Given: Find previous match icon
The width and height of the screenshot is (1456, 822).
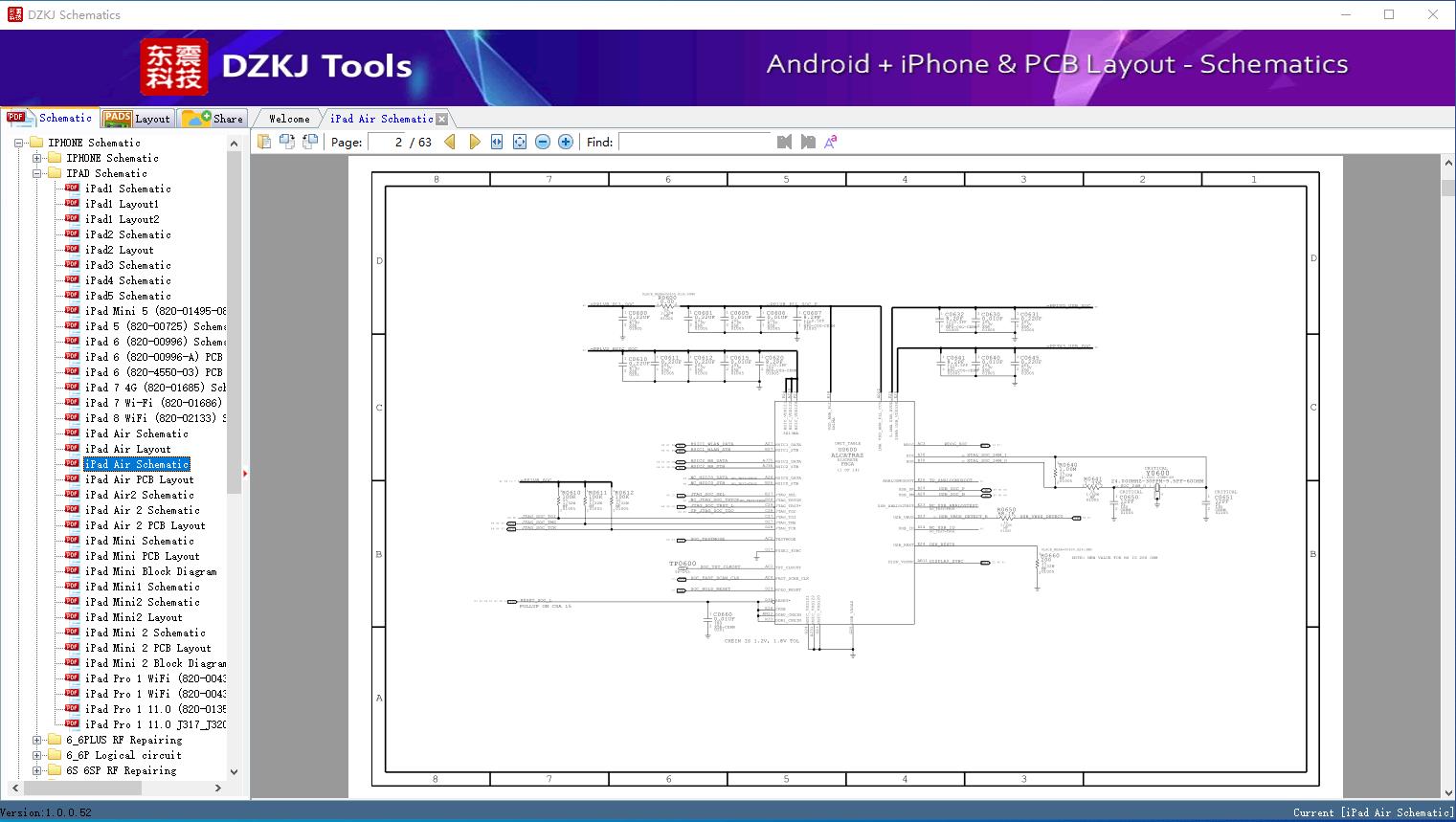Looking at the screenshot, I should click(x=785, y=142).
